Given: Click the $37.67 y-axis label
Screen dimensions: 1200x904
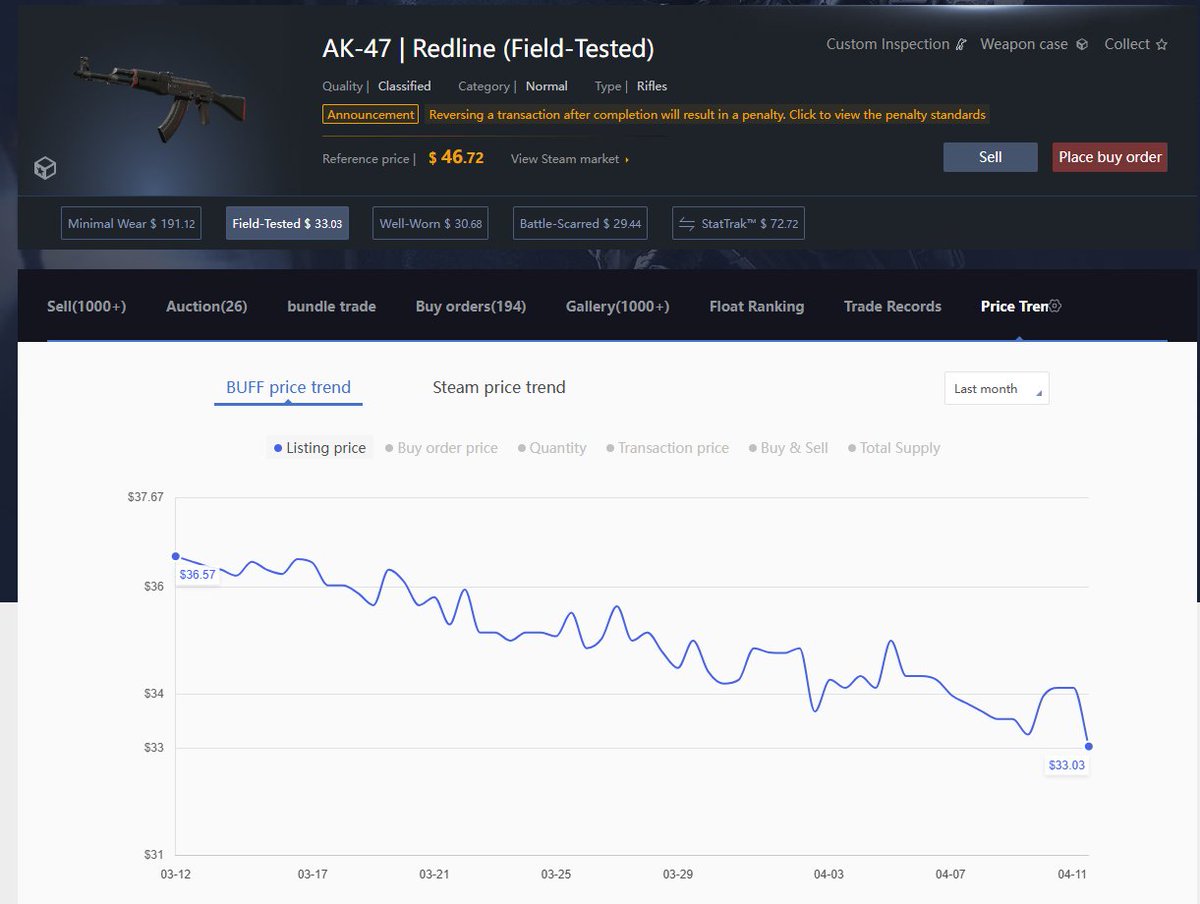Looking at the screenshot, I should click(145, 498).
